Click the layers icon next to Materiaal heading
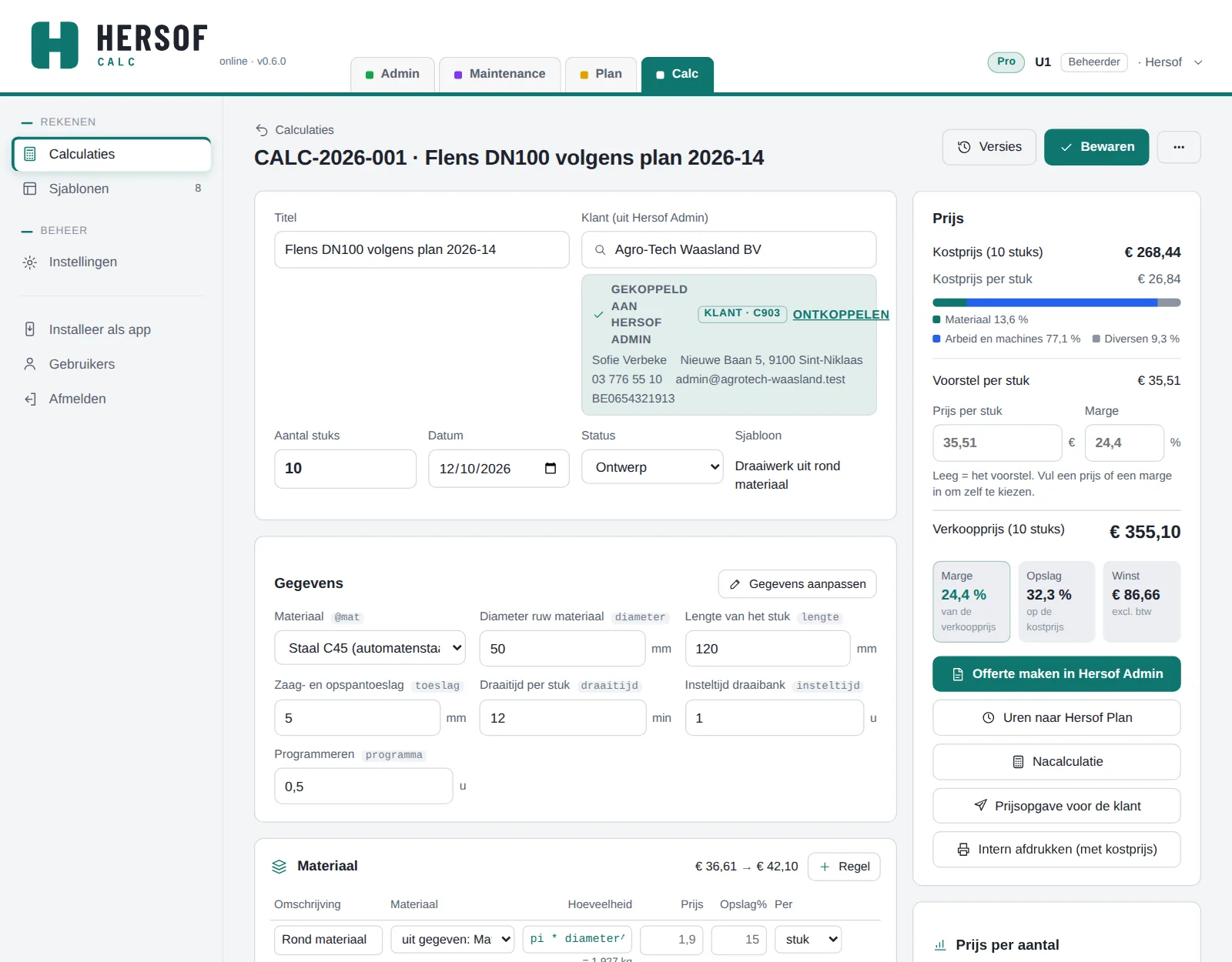 point(280,867)
